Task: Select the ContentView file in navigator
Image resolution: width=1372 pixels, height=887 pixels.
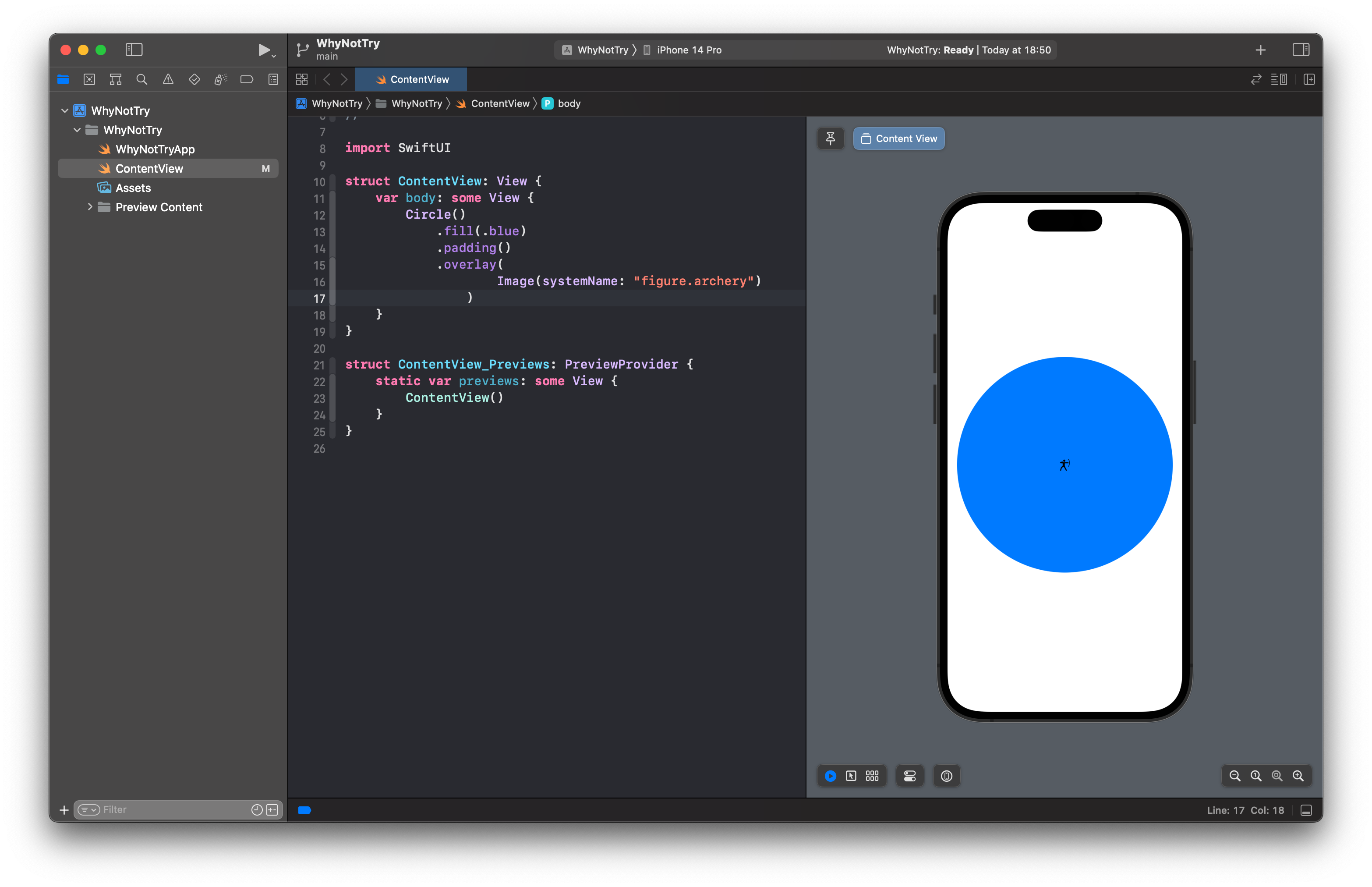Action: point(149,168)
